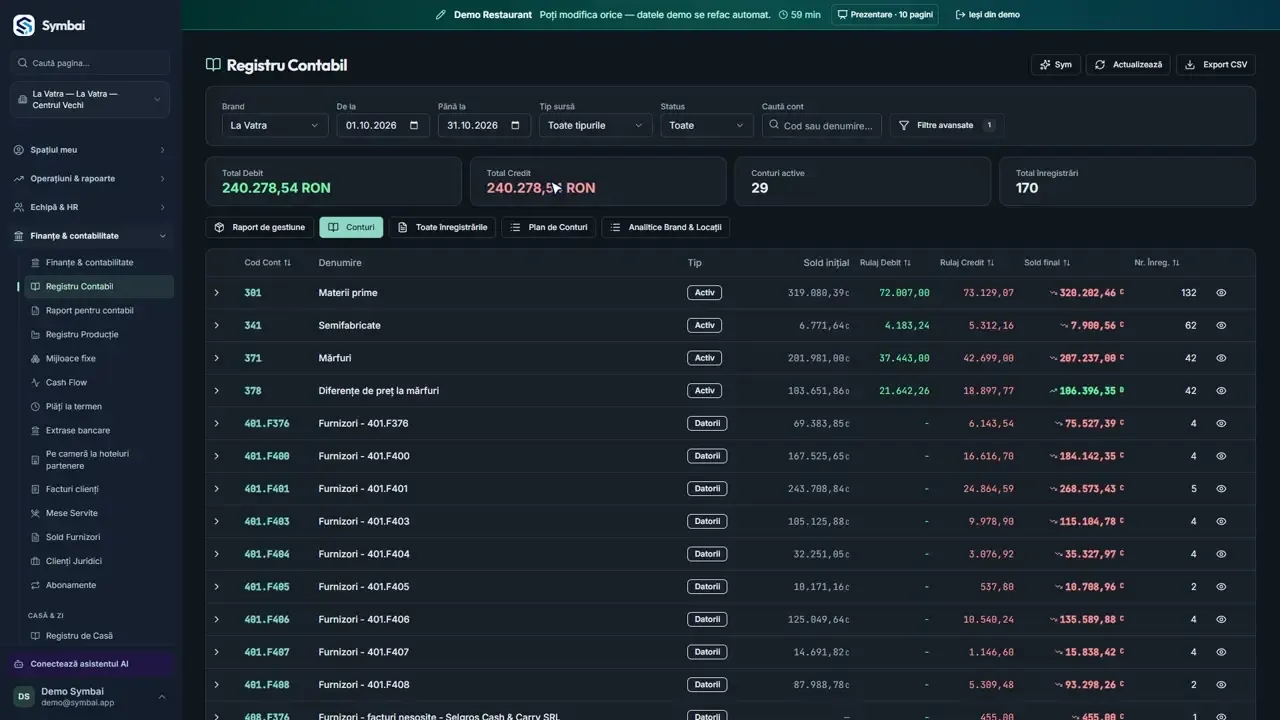Open the Sym AI sparkle button
Image resolution: width=1280 pixels, height=720 pixels.
click(1055, 64)
